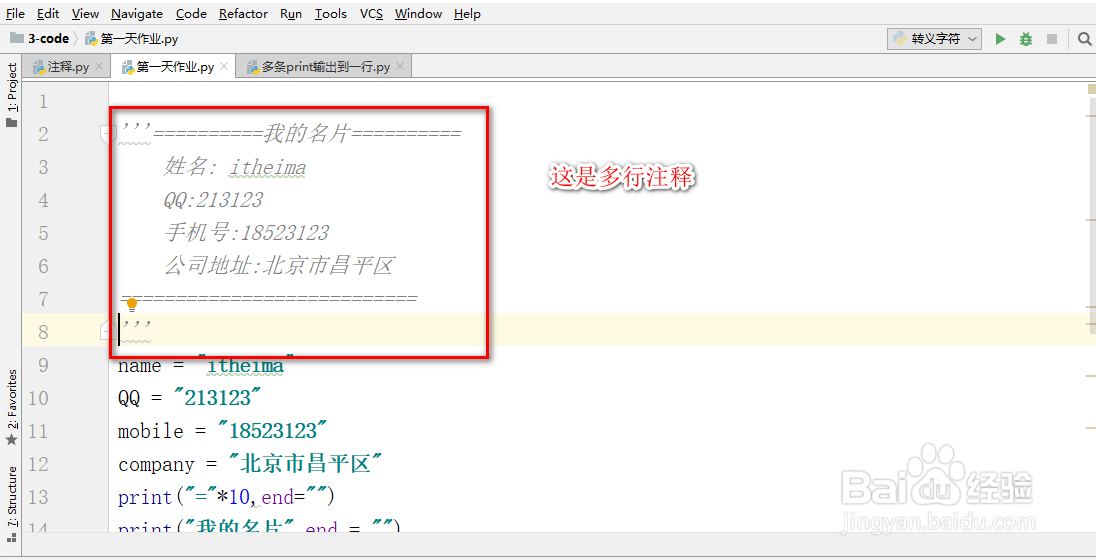
Task: Click the company = "北京市昌平区" code line
Action: coord(251,464)
